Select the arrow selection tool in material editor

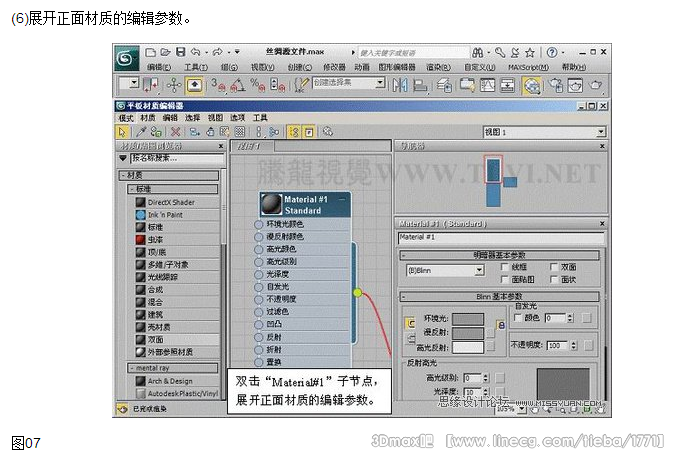click(122, 132)
